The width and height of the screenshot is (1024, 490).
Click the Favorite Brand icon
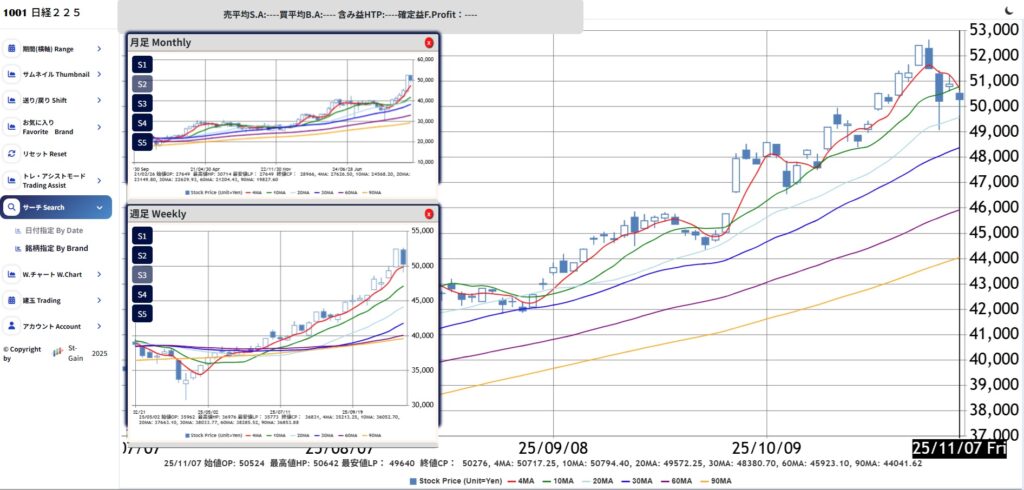[11, 127]
